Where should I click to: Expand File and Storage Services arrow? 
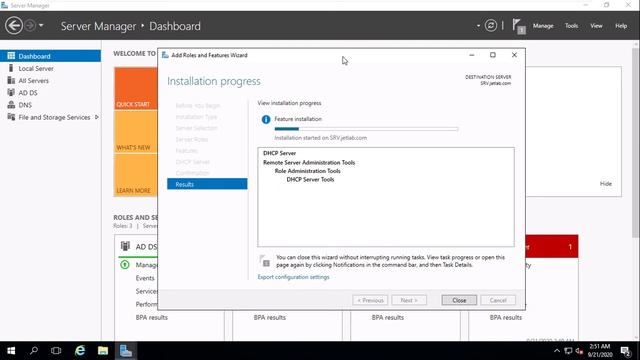97,117
